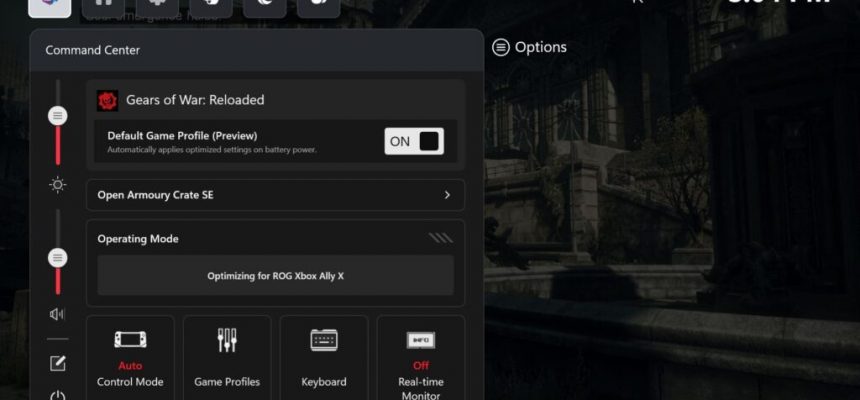This screenshot has height=400, width=860.
Task: Click the striped indicator beside Operating Mode
Action: click(x=440, y=238)
